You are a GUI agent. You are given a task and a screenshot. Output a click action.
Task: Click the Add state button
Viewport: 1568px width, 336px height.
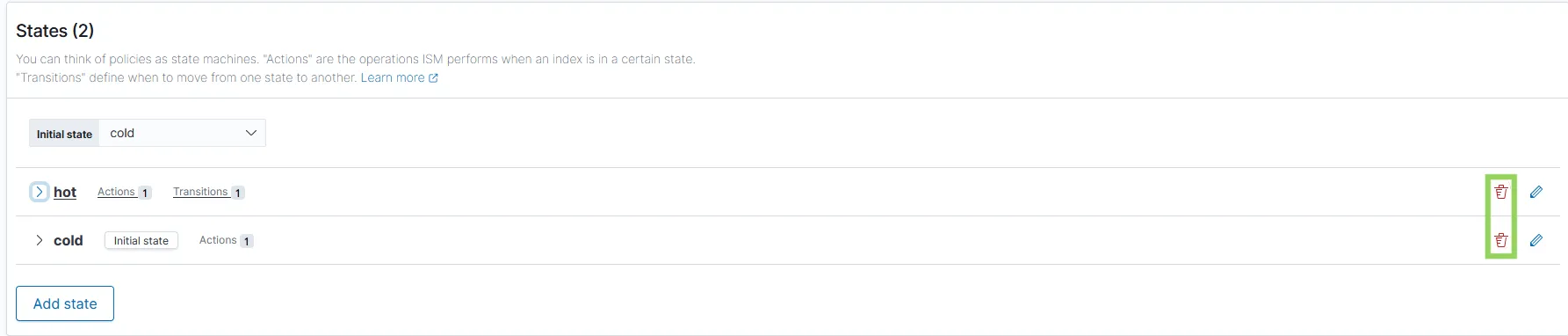click(x=65, y=303)
